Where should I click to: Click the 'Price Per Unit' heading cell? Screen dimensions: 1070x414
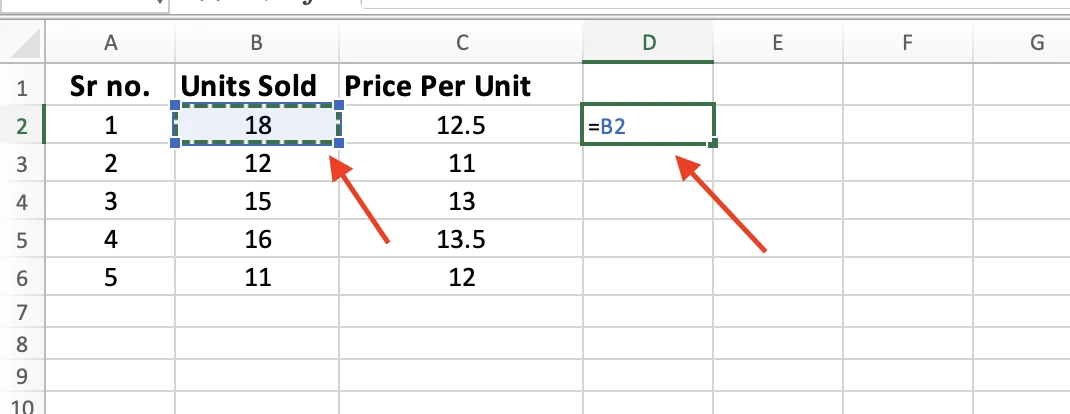coord(461,86)
